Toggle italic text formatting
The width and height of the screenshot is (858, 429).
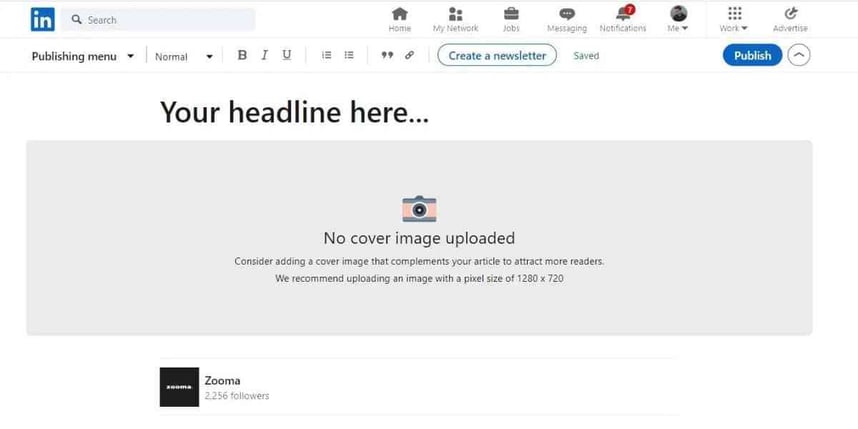pos(264,56)
